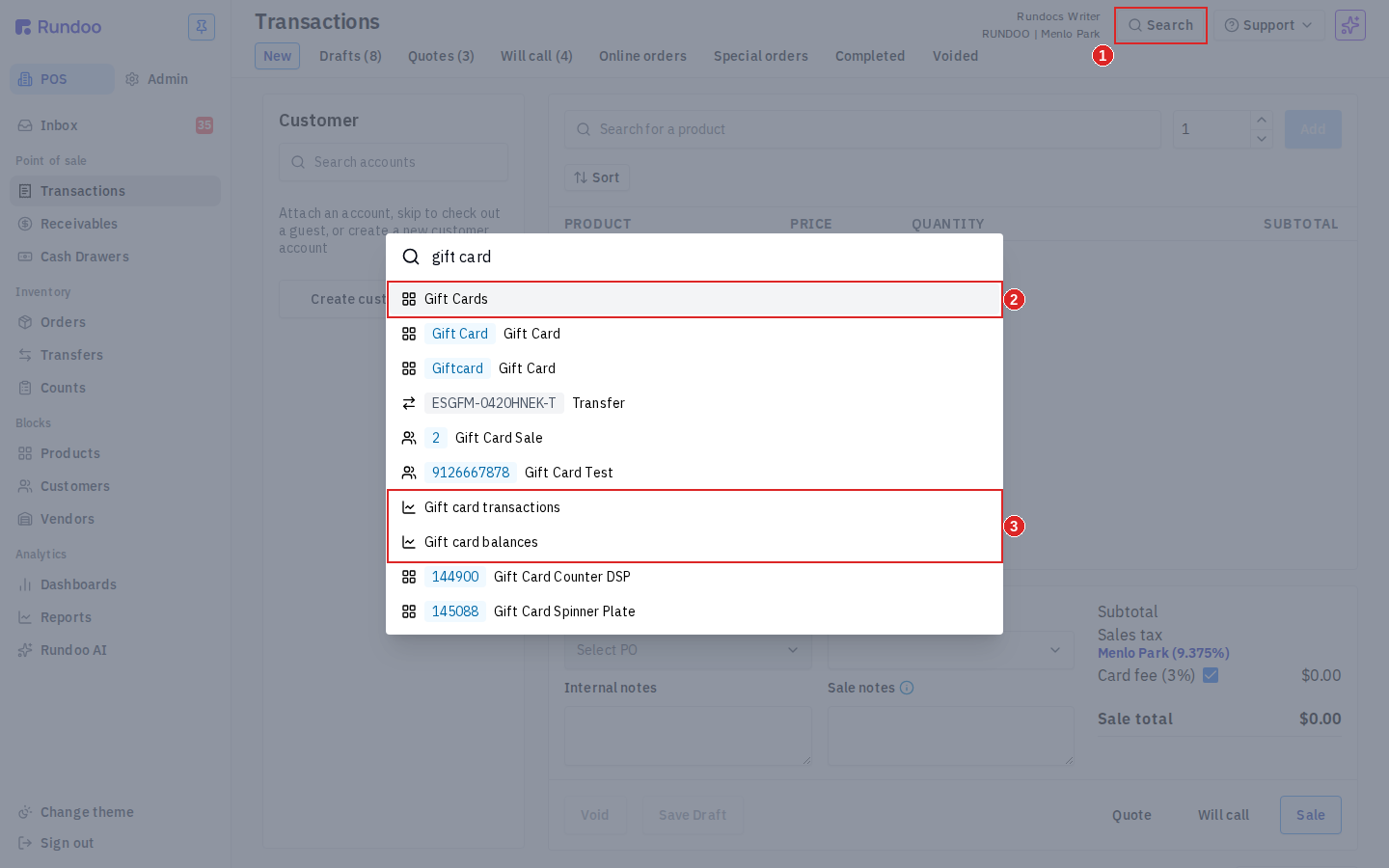This screenshot has height=868, width=1389.
Task: Click the Search button in header
Action: [1160, 25]
